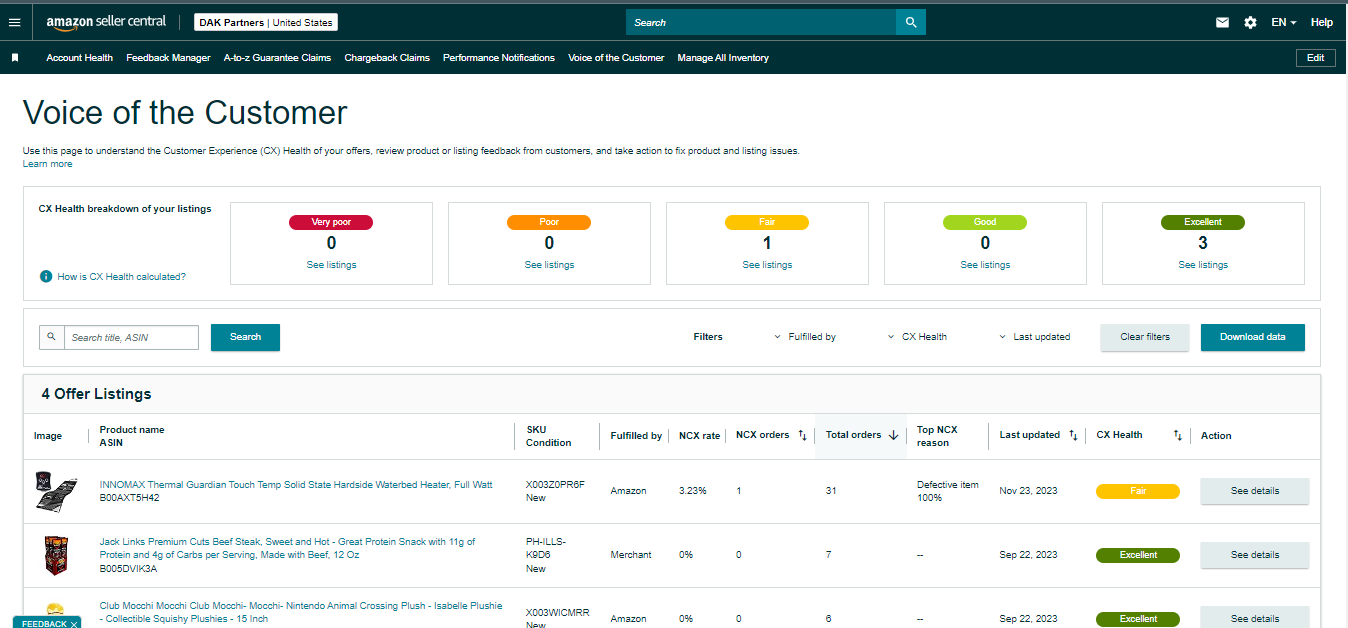1348x628 pixels.
Task: Click ASIN B00AXT5H42 text
Action: click(129, 497)
